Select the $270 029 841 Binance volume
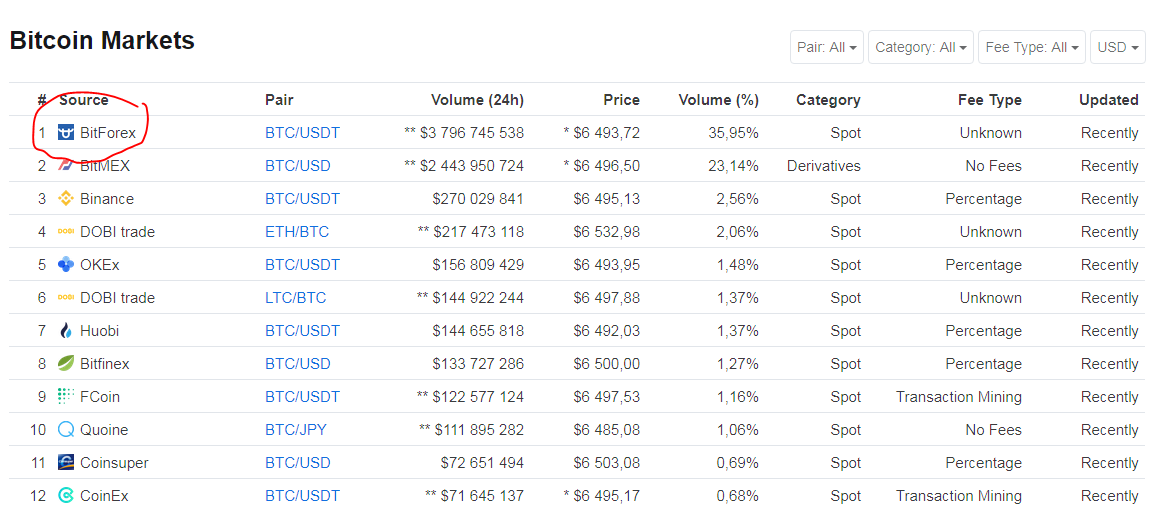 [478, 199]
